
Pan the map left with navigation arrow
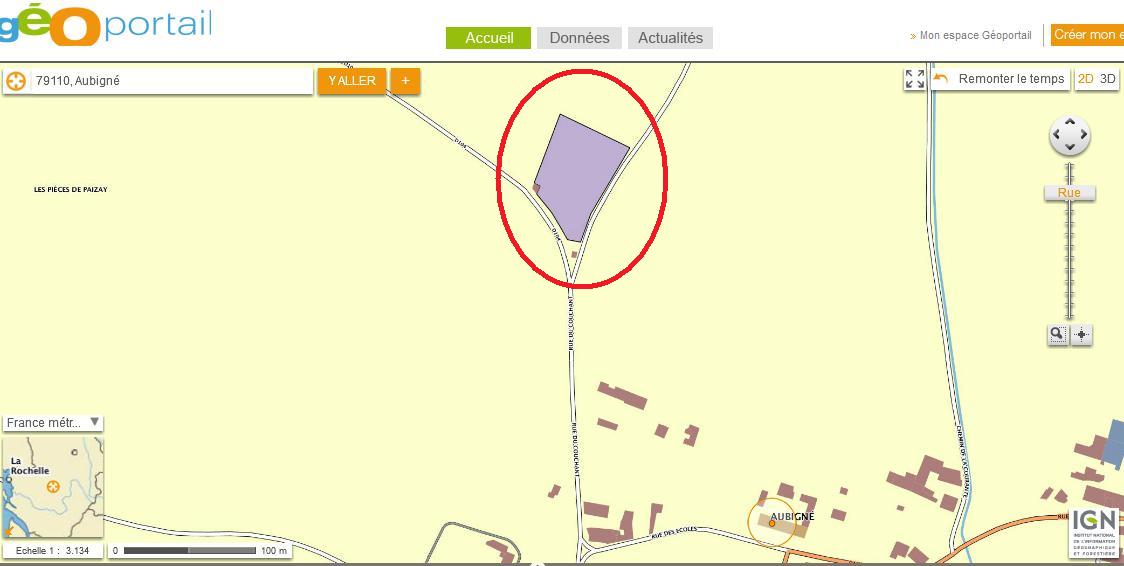(1056, 135)
